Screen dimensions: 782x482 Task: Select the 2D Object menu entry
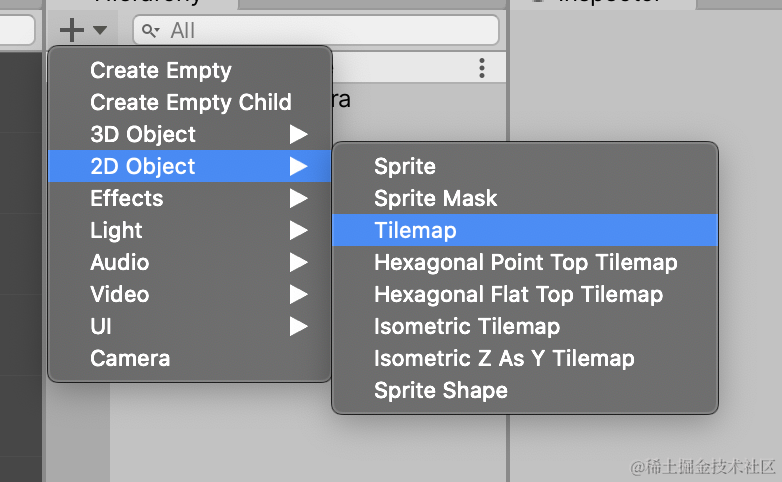190,166
